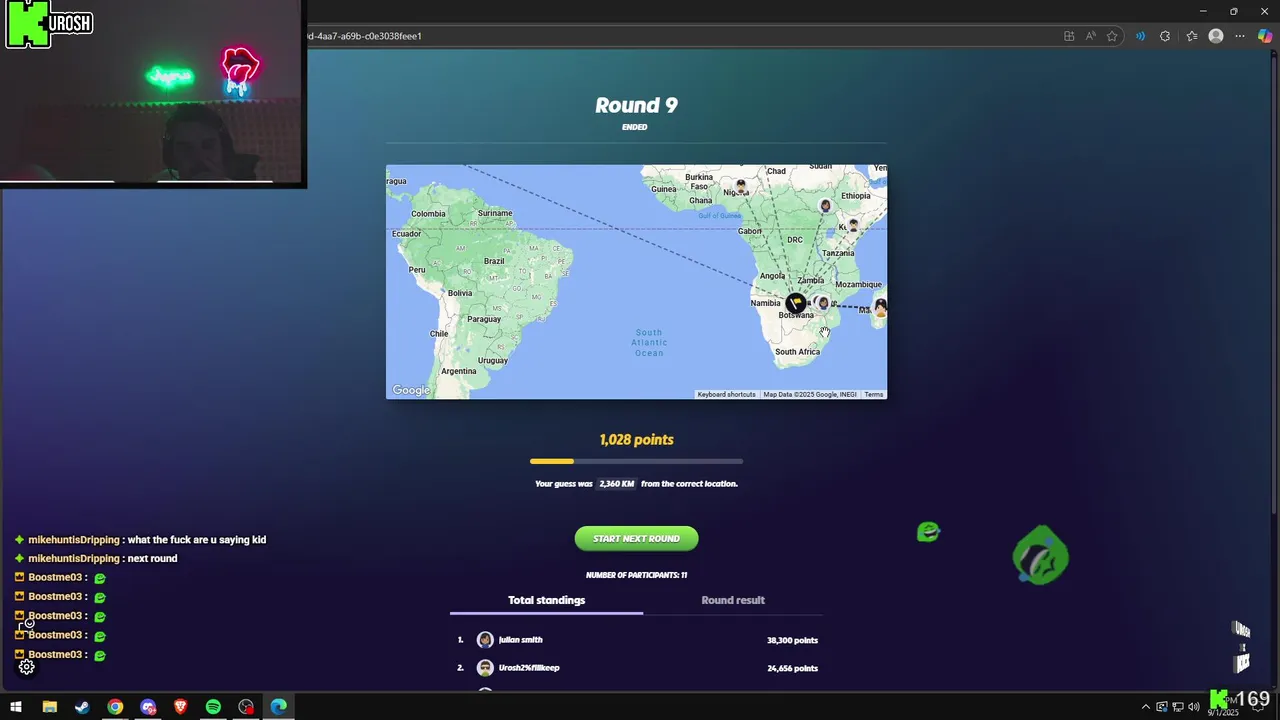This screenshot has height=720, width=1280.
Task: Open the Windows Start menu
Action: tap(16, 707)
